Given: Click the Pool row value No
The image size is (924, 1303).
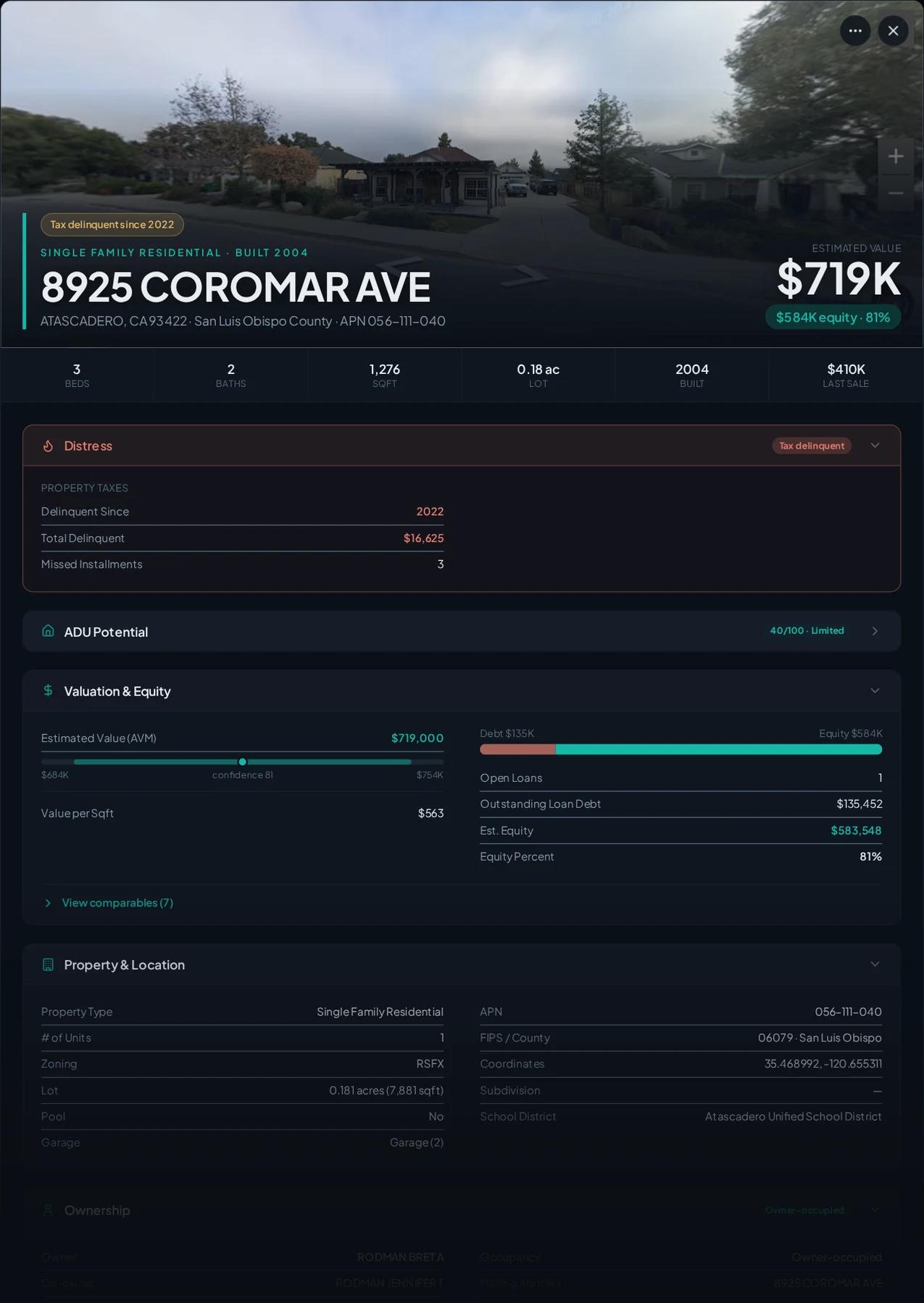Looking at the screenshot, I should click(x=436, y=1116).
